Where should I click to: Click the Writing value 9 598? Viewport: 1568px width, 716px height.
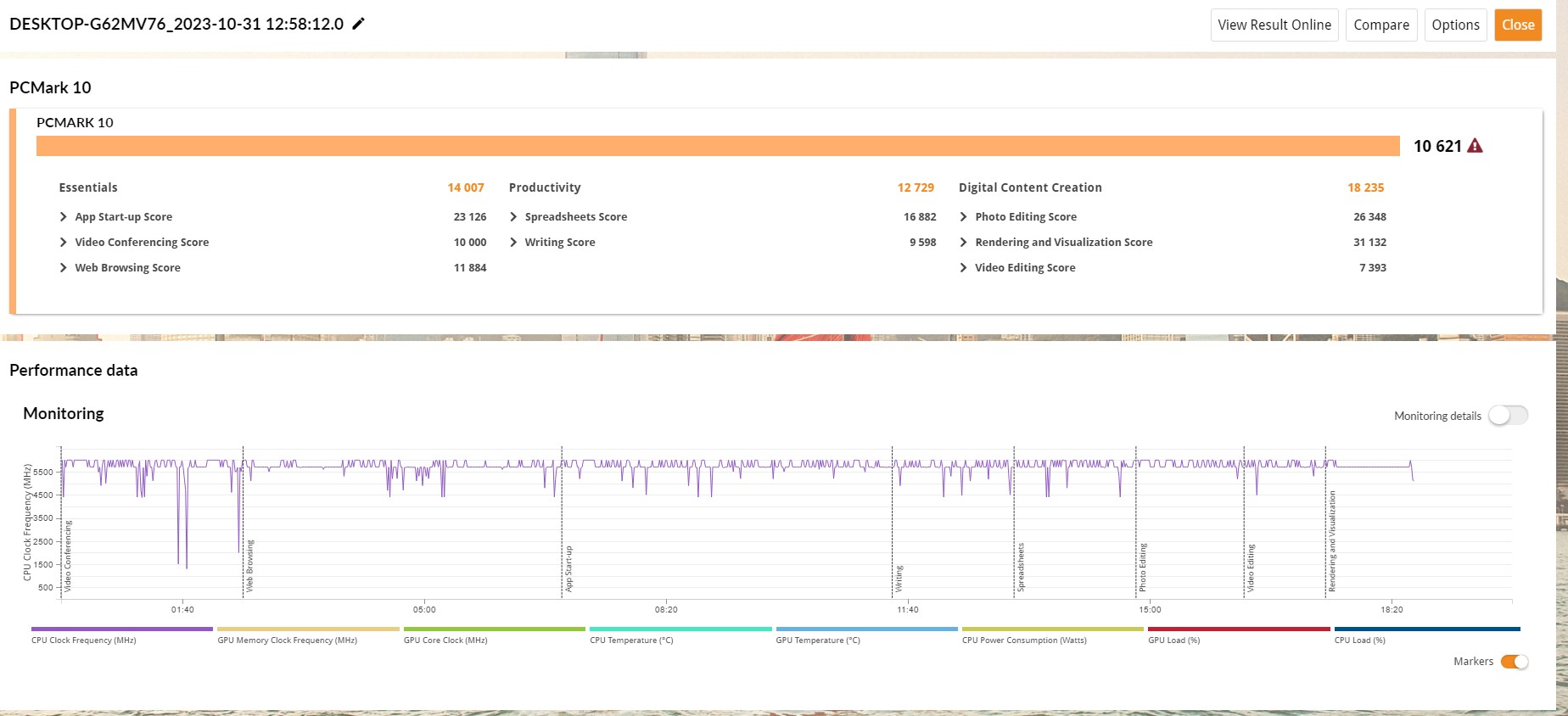923,243
